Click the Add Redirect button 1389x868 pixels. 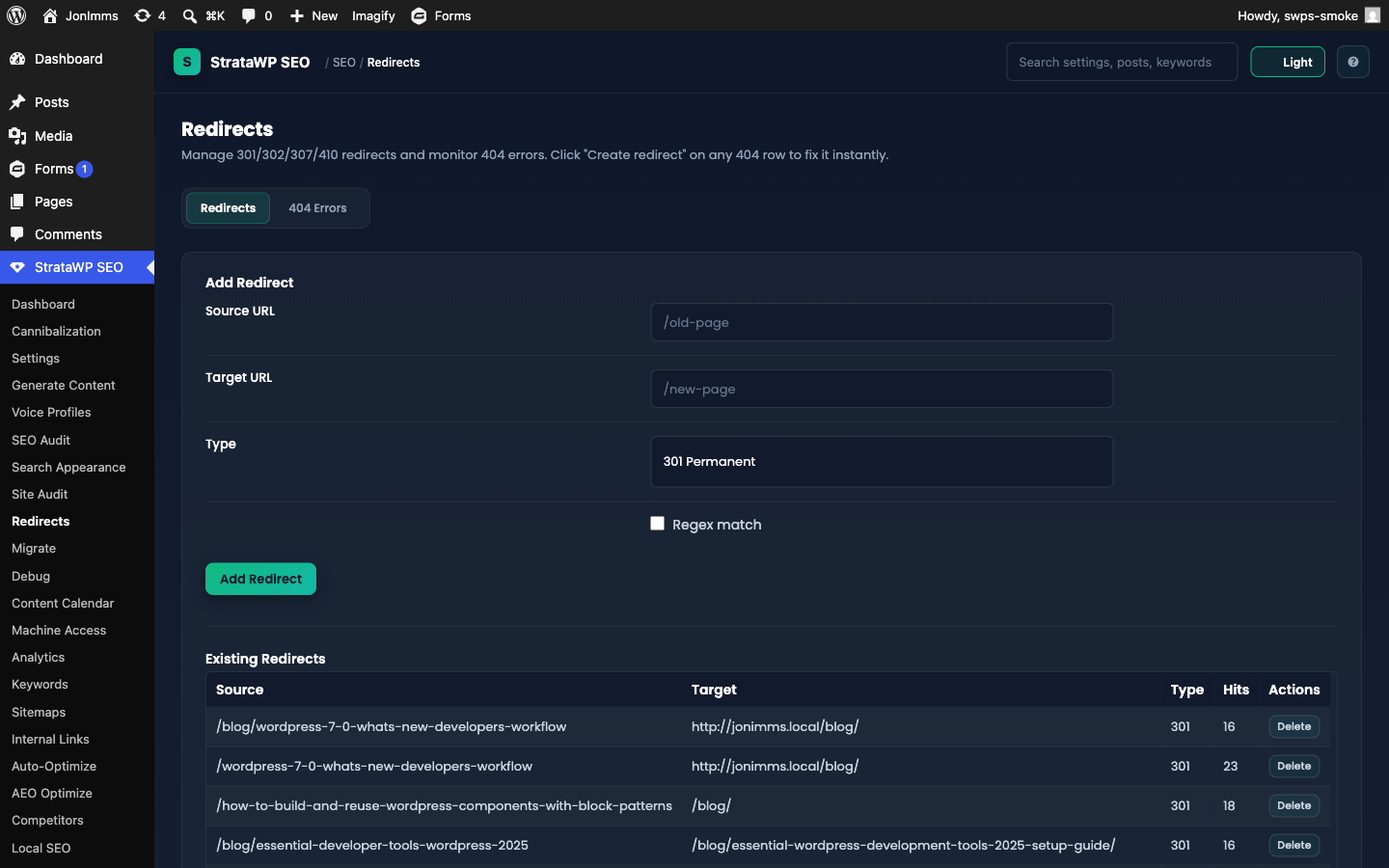tap(260, 579)
